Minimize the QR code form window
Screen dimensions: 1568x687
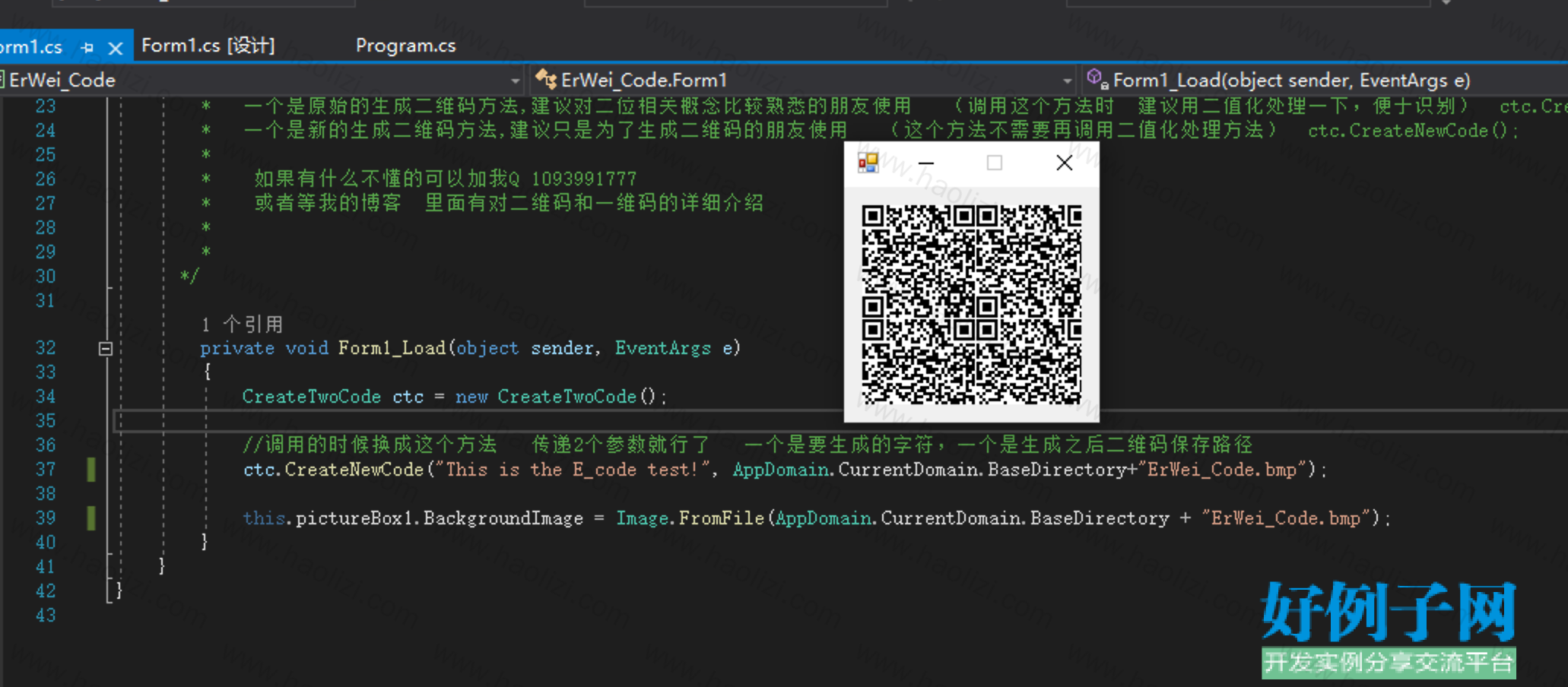tap(926, 163)
